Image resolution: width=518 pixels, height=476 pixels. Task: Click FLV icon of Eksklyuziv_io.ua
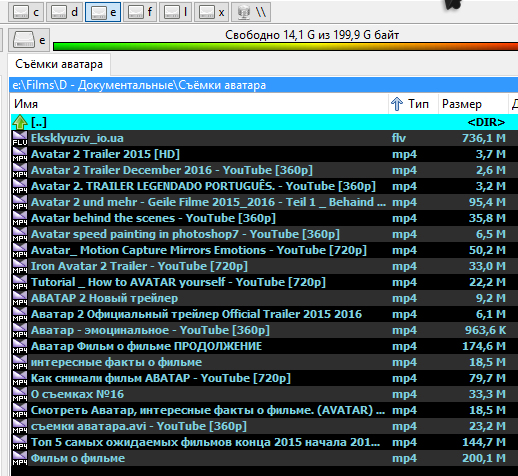(x=20, y=138)
